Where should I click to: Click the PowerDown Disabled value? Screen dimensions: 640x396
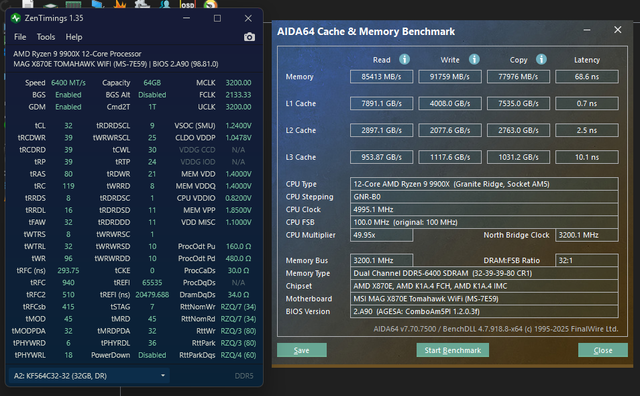152,355
